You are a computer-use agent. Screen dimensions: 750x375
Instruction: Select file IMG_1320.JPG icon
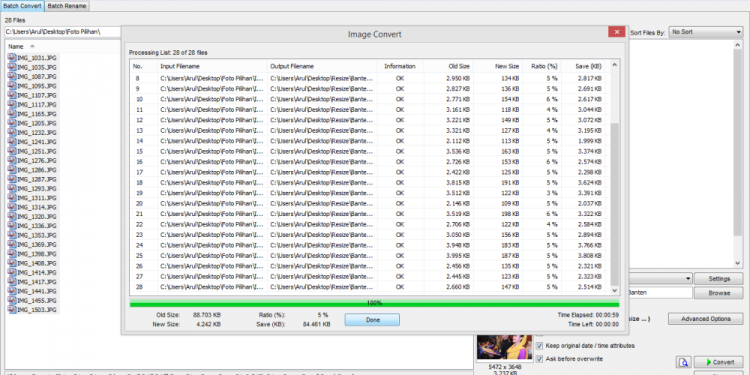point(12,216)
